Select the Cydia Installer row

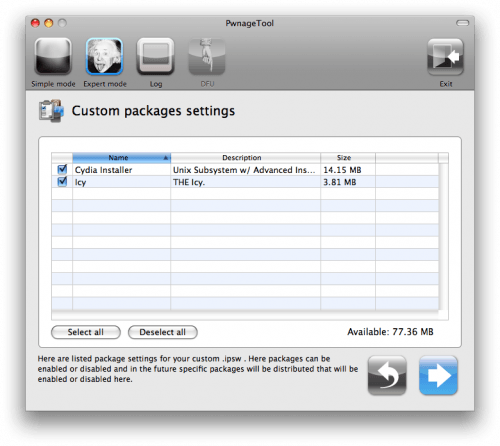pos(245,170)
